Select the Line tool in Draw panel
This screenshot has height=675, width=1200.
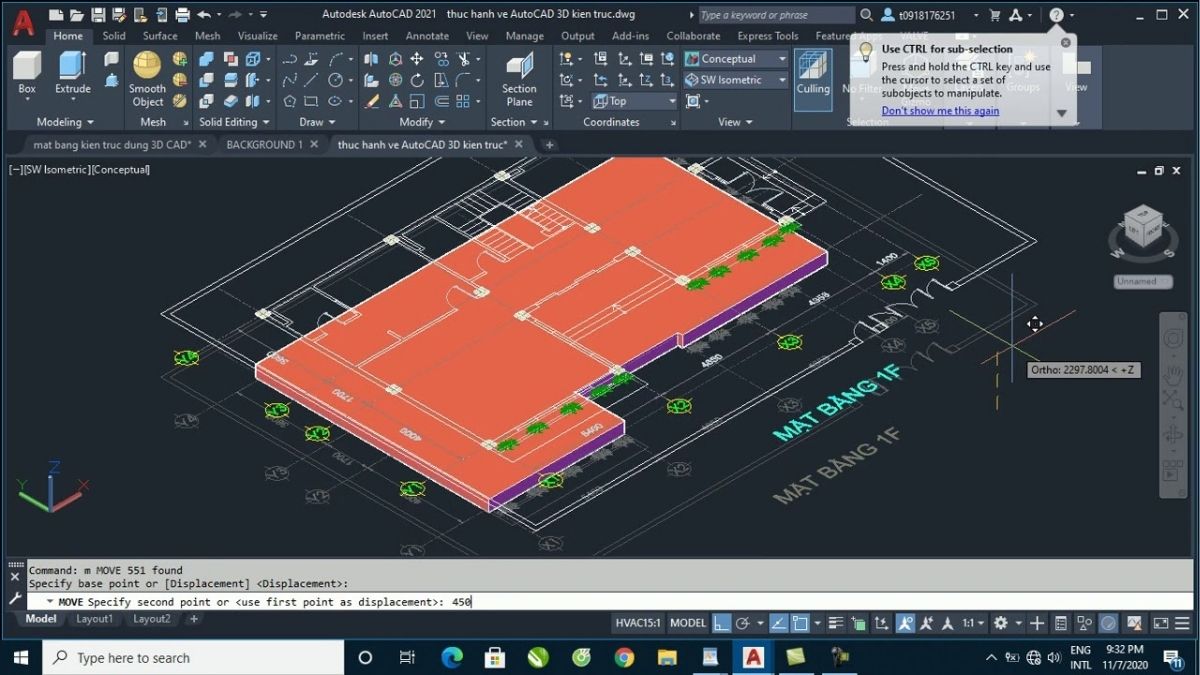[311, 80]
